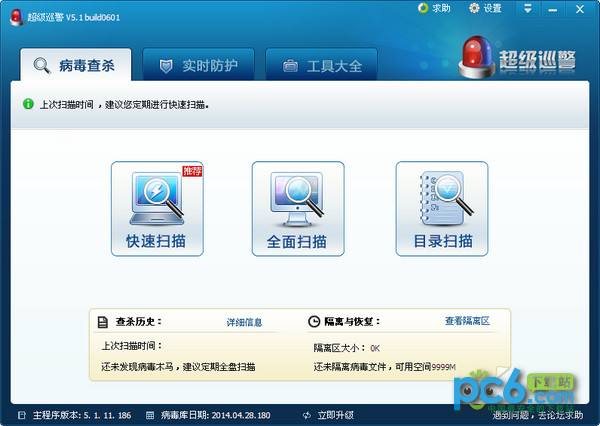Start the 目录扫描 directory scan
600x426 pixels.
[442, 209]
